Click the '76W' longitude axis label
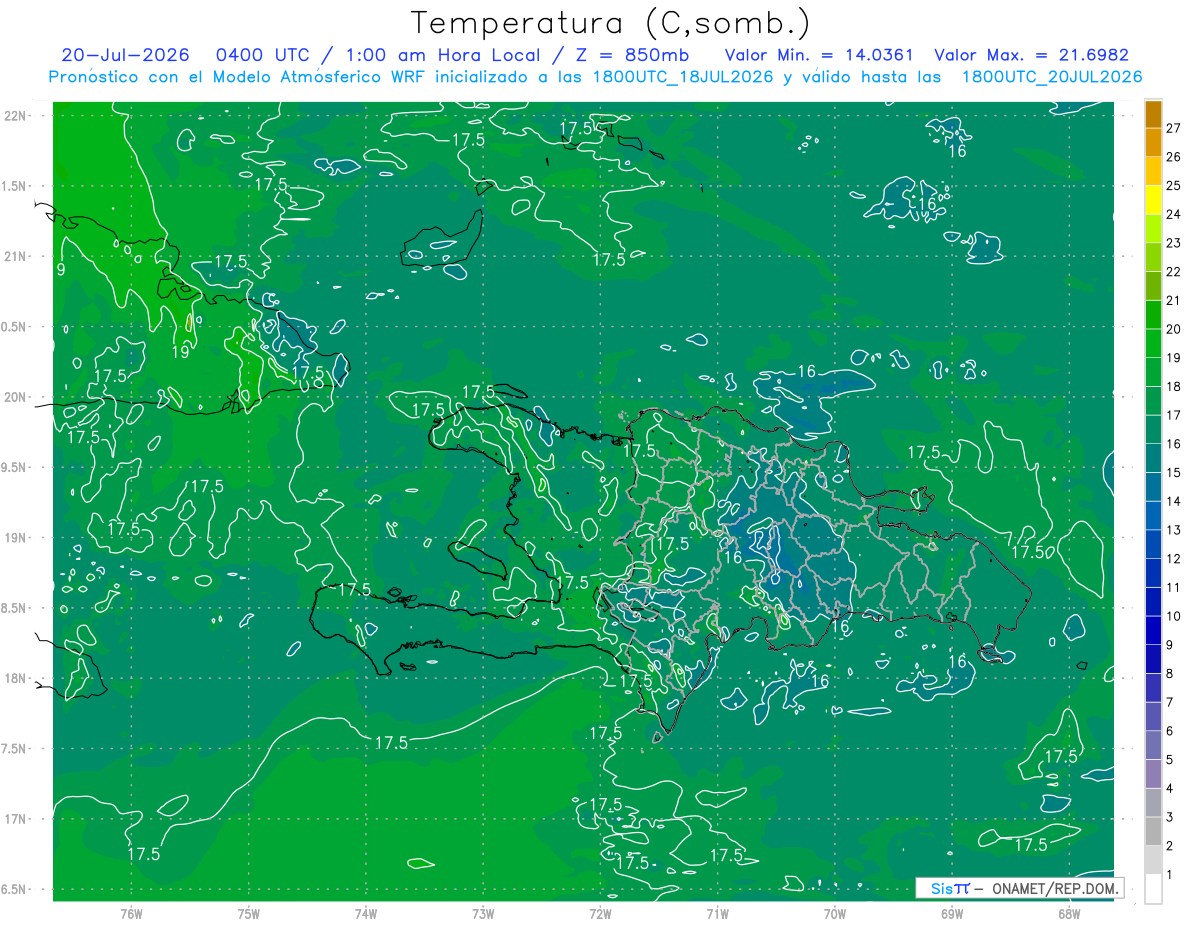This screenshot has width=1200, height=927. tap(131, 913)
